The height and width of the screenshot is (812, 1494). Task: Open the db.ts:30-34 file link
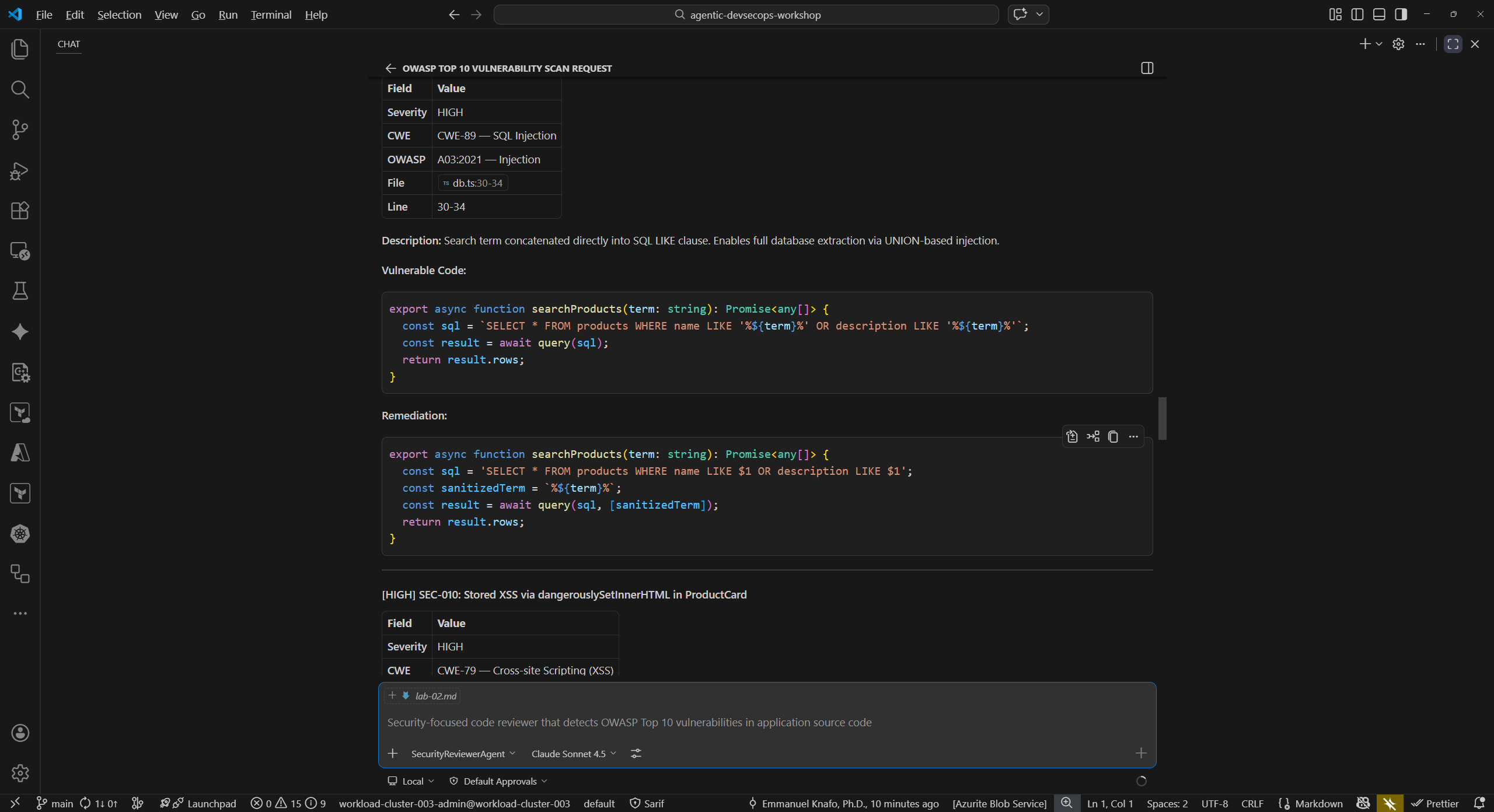(473, 183)
